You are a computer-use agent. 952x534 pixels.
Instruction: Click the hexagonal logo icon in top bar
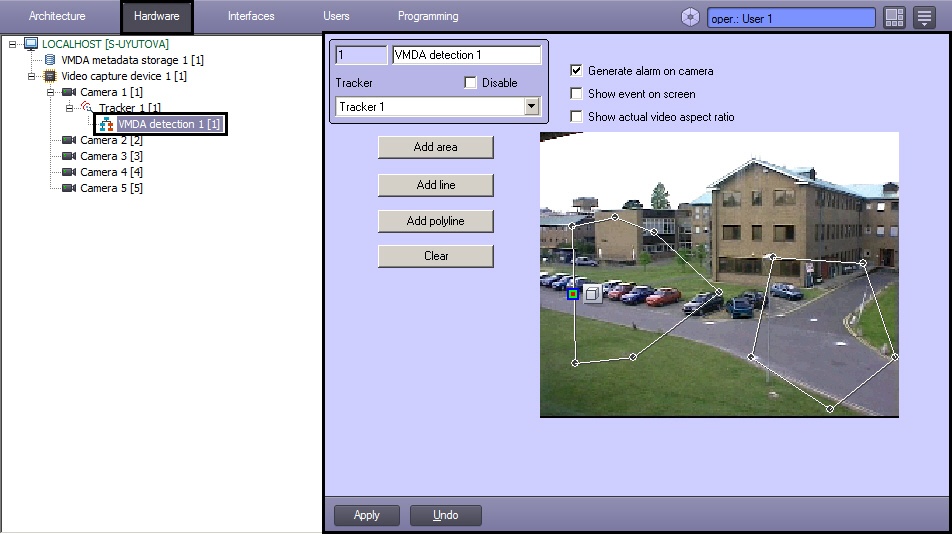point(690,18)
